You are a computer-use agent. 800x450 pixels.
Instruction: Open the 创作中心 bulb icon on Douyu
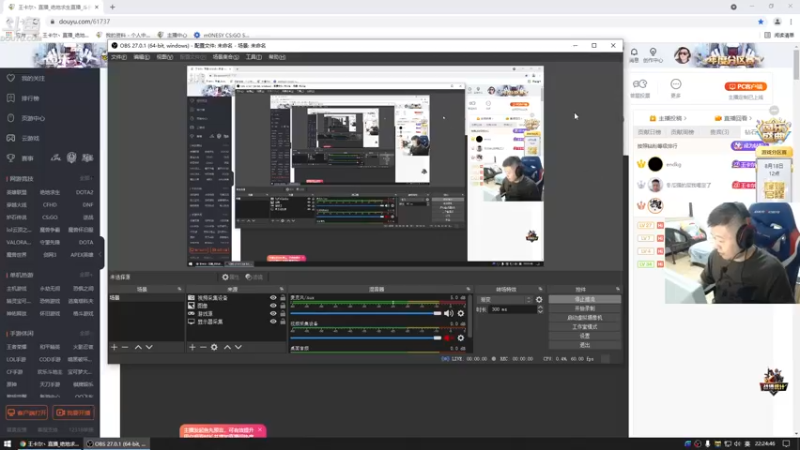click(653, 52)
